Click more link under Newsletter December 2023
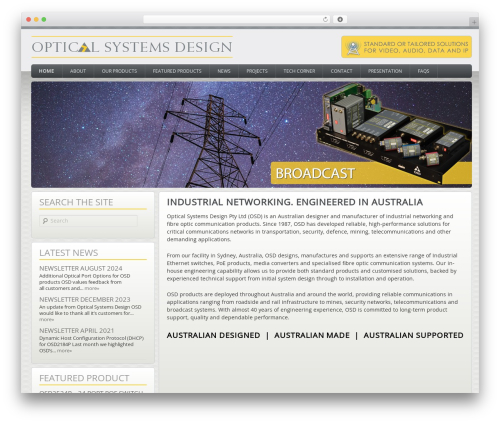500x423 pixels. [x=46, y=319]
